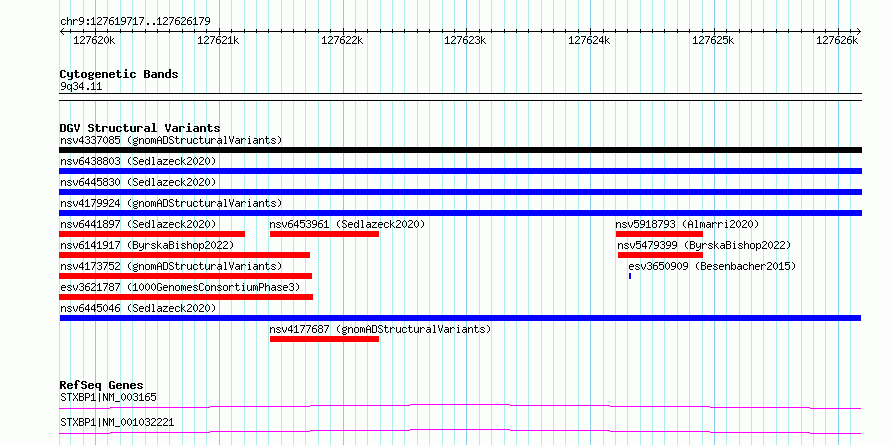Click the blue nsv4179924 variant bar
890x445 pixels.
[x=460, y=213]
